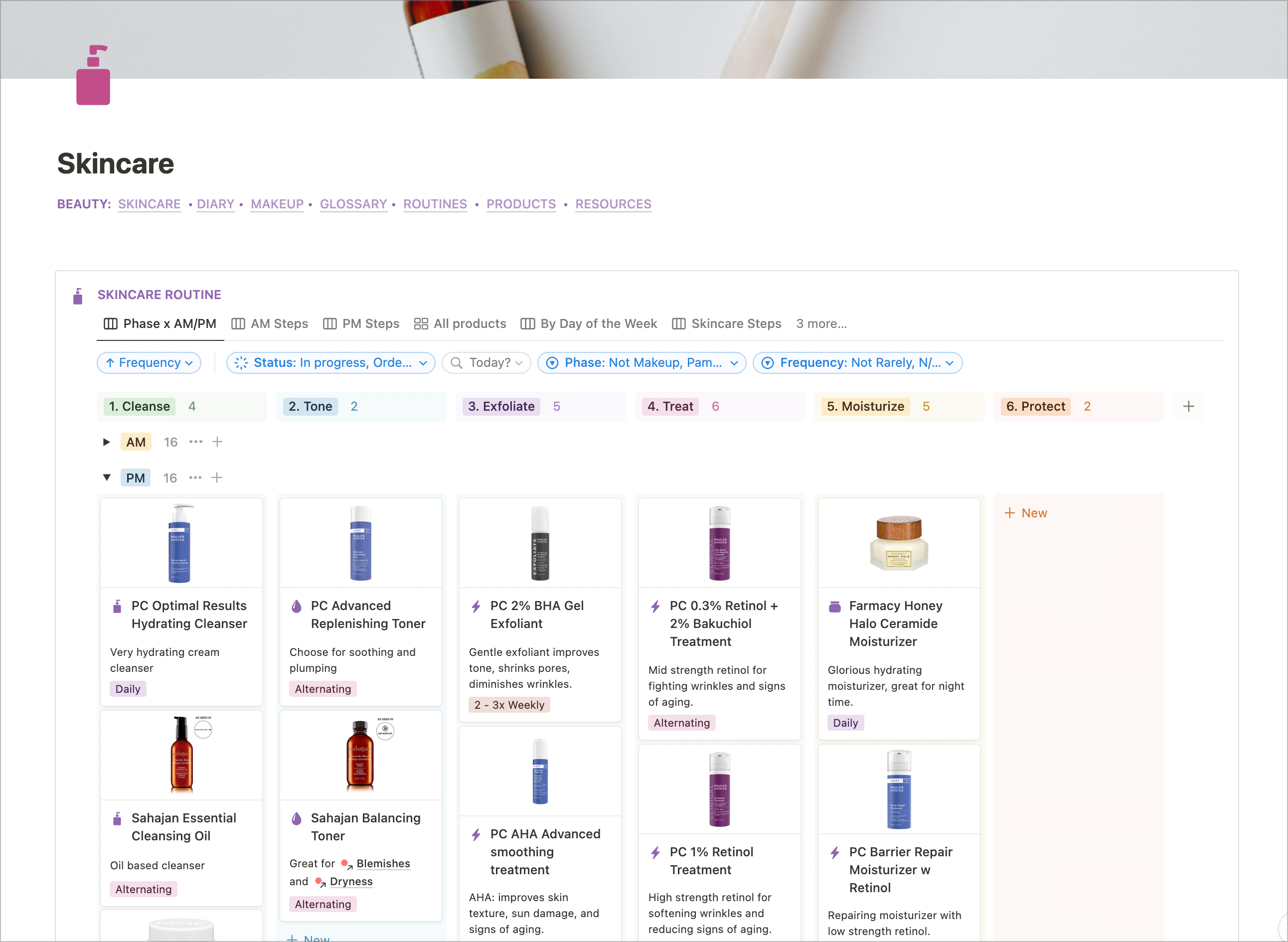Click New in the Protect column

1026,513
